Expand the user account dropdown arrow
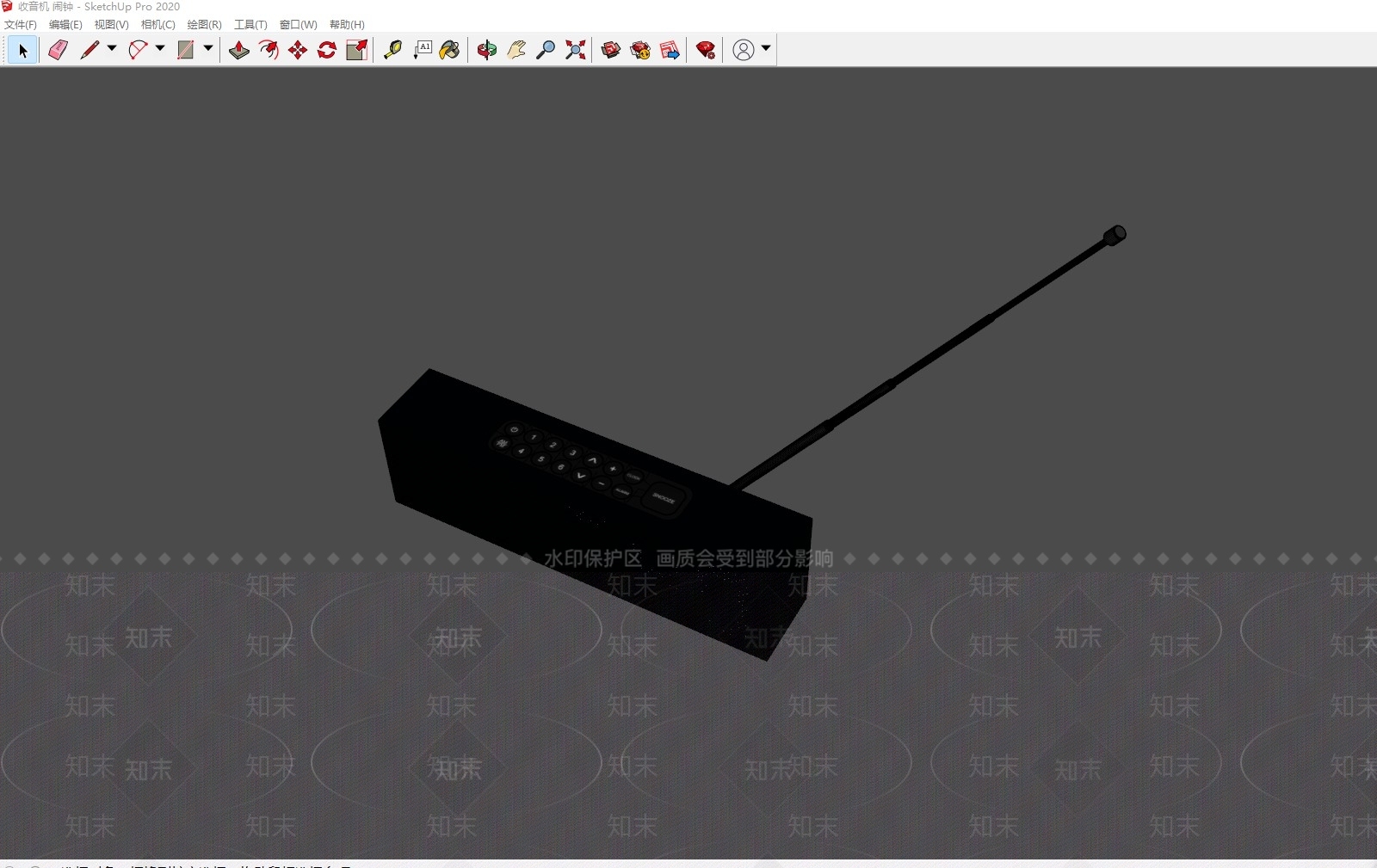 (x=766, y=49)
